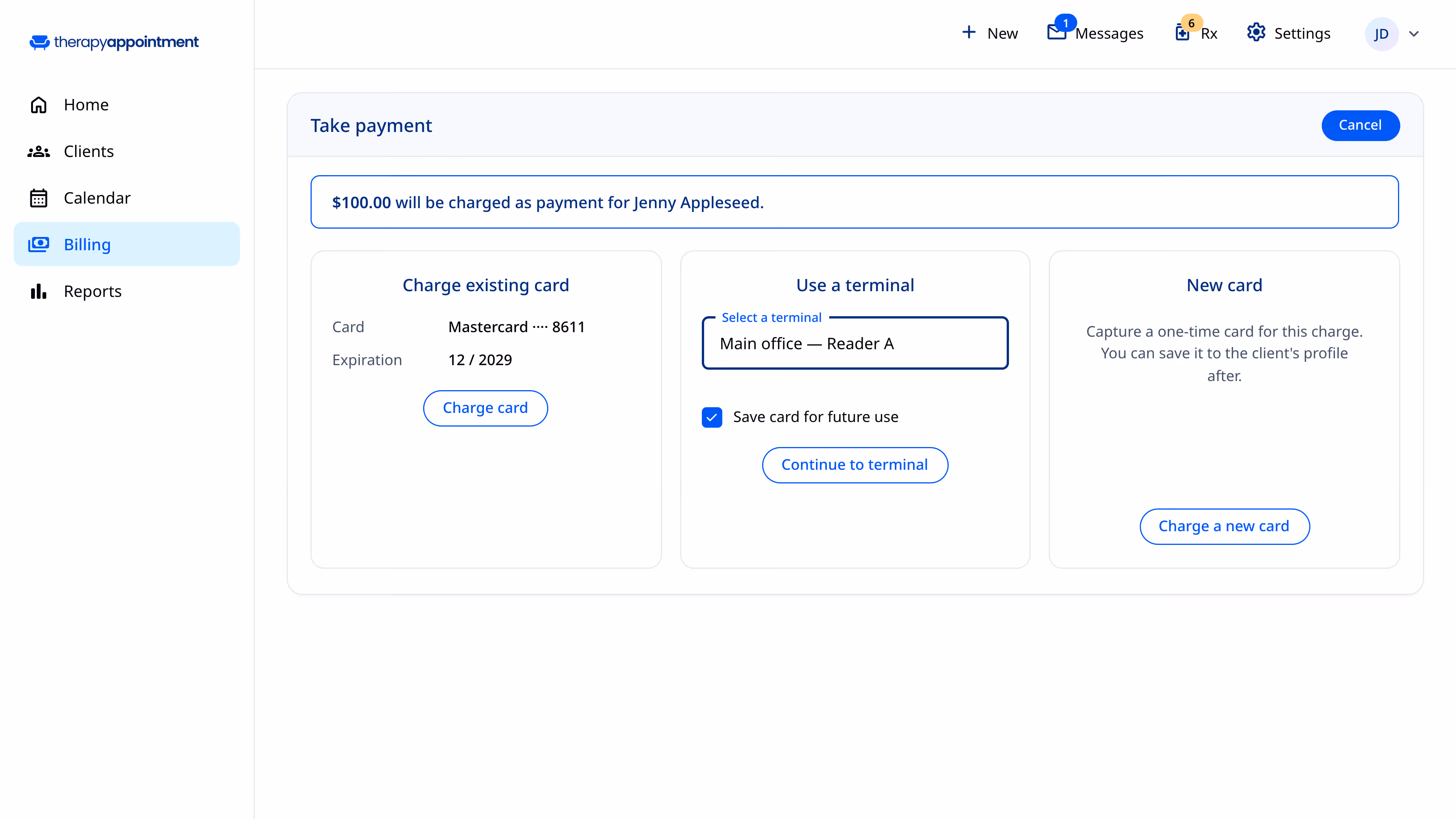Click the therapyappointment couch logo icon
The width and height of the screenshot is (1456, 819).
(x=39, y=42)
